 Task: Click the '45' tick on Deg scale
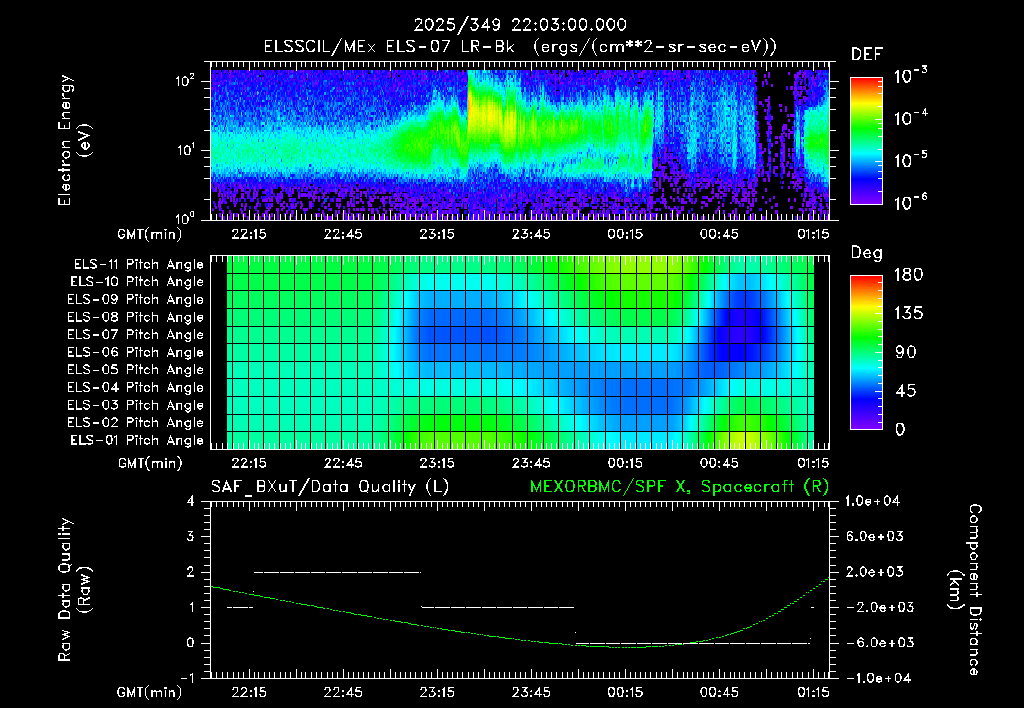906,391
